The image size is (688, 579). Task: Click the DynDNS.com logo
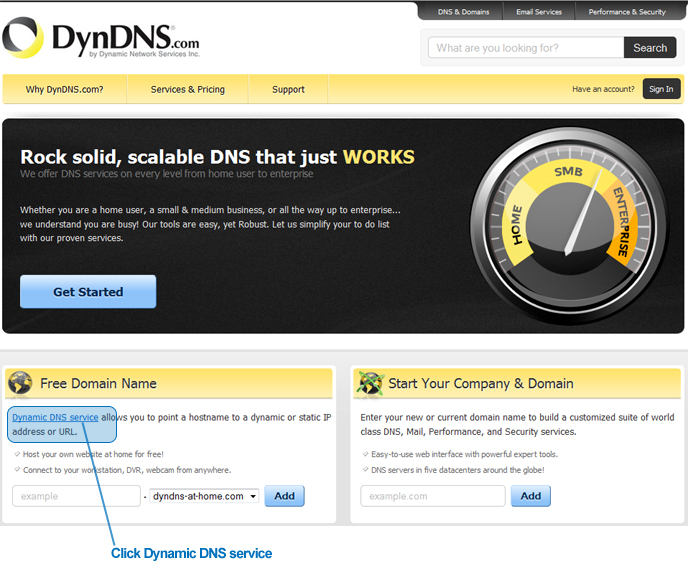pos(101,38)
